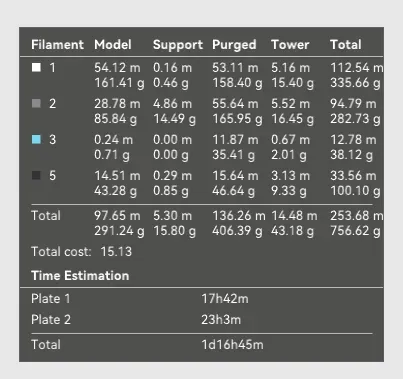Image resolution: width=403 pixels, height=379 pixels.
Task: Select model length 0.24 m
Action: coord(113,140)
